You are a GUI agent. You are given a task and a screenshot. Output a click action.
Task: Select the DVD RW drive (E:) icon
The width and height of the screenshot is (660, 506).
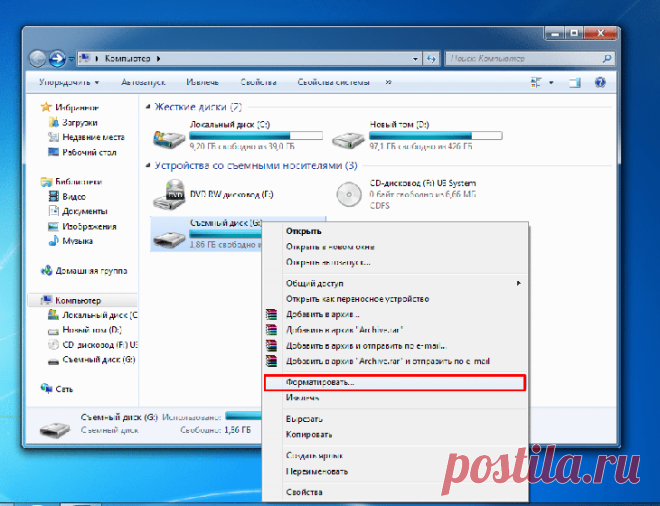click(169, 194)
